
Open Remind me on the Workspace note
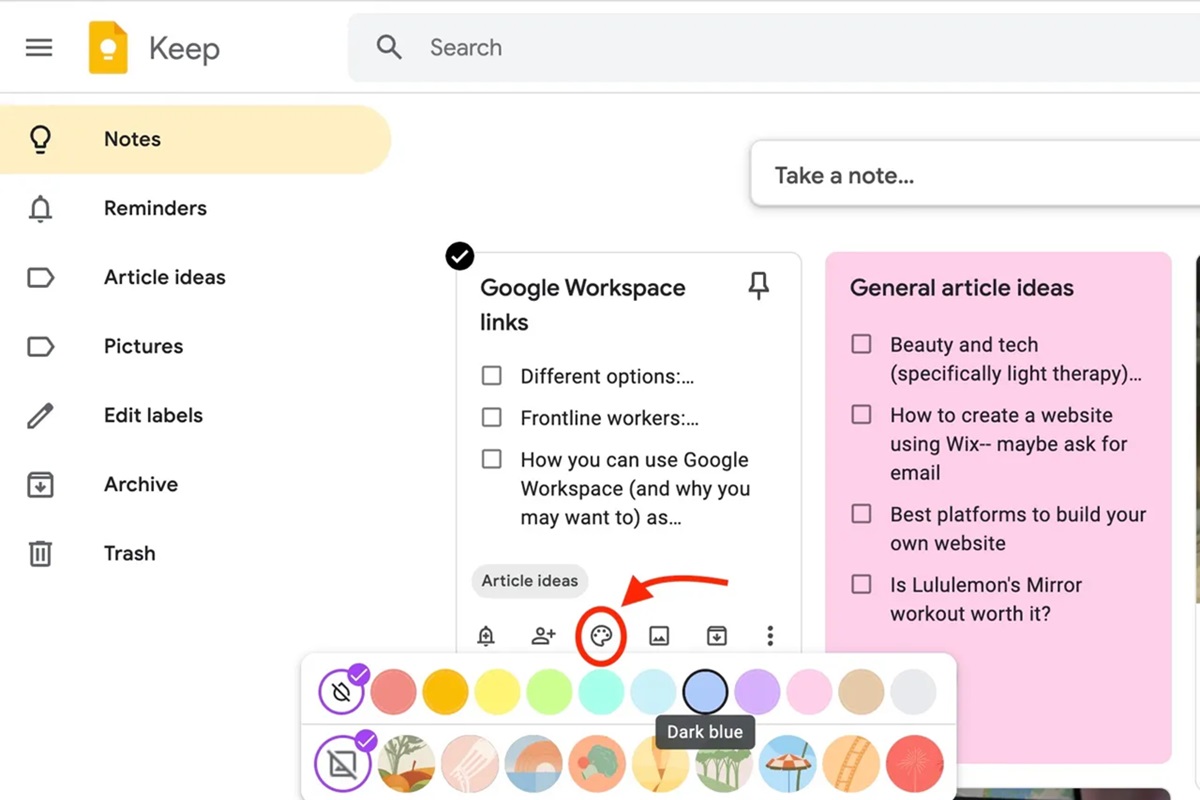click(x=486, y=636)
